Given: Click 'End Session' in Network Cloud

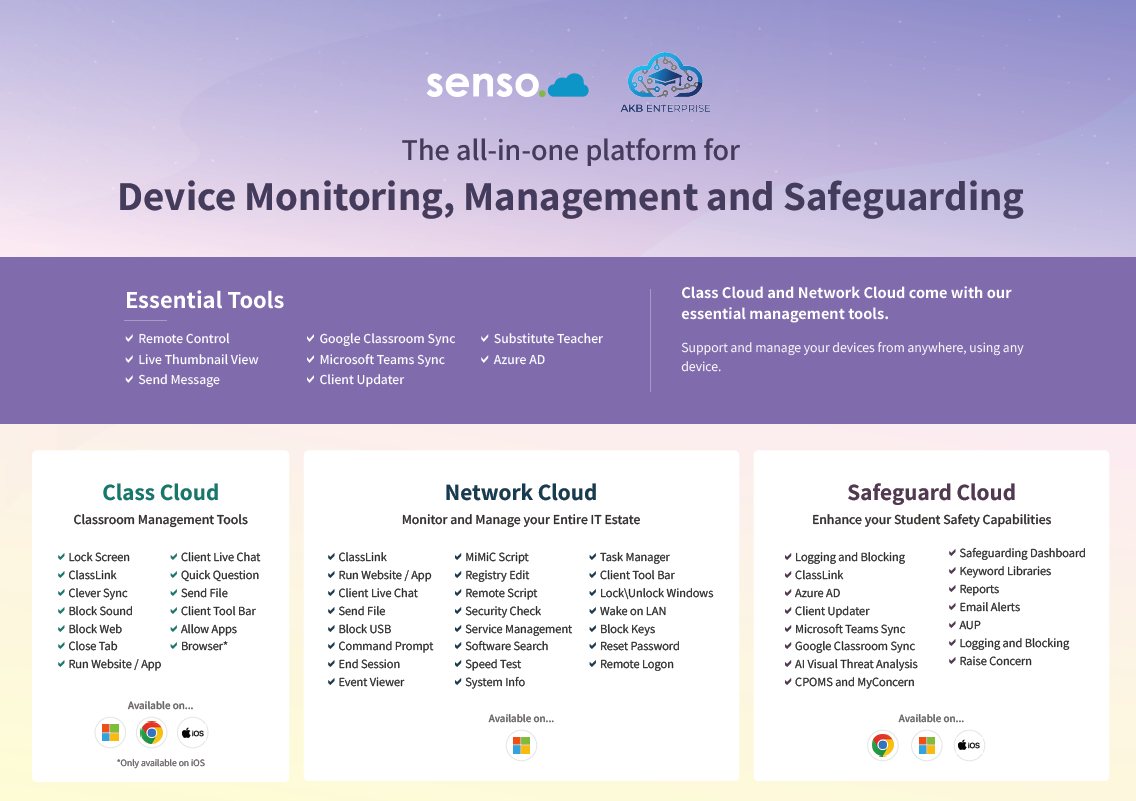Looking at the screenshot, I should [369, 664].
